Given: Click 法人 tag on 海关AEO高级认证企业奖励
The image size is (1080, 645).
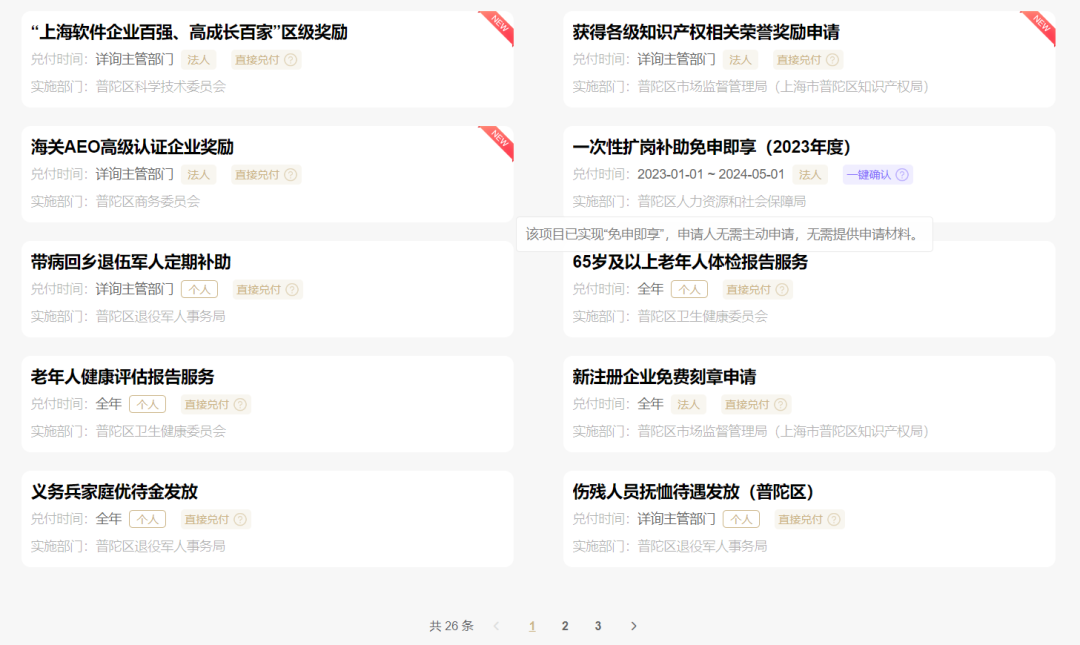Looking at the screenshot, I should point(199,175).
